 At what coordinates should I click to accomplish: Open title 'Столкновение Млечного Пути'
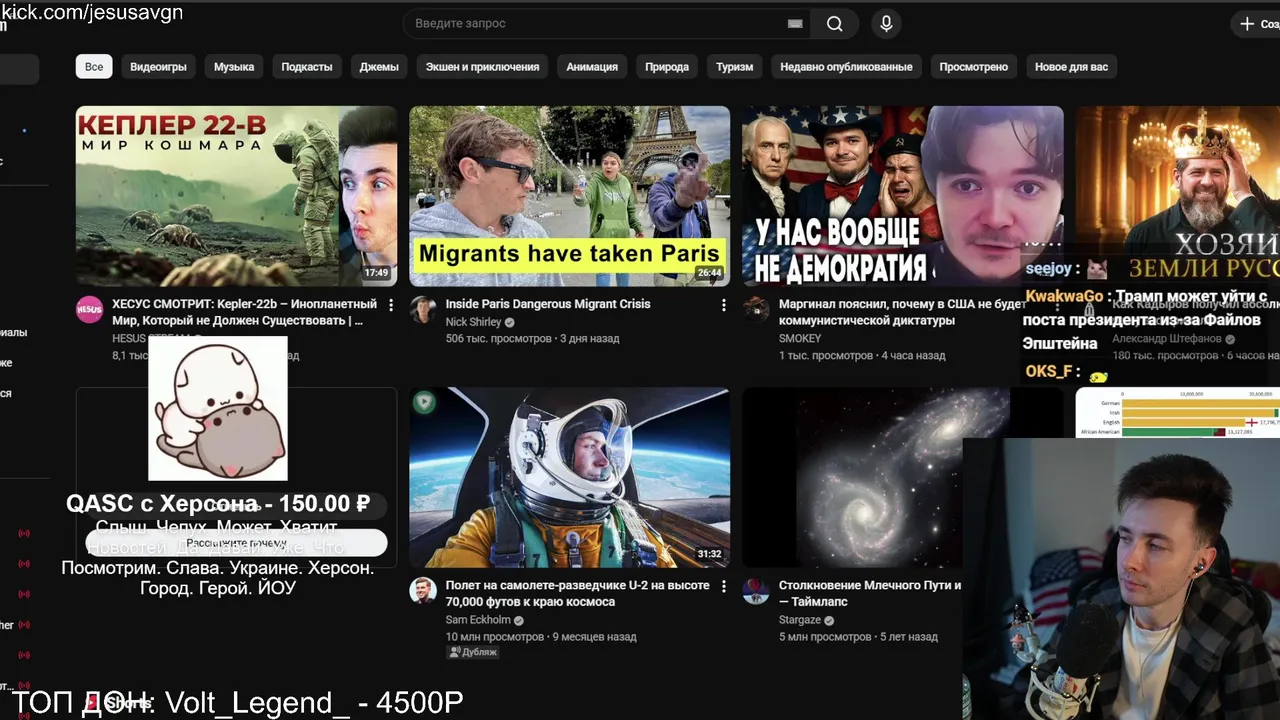(x=870, y=593)
